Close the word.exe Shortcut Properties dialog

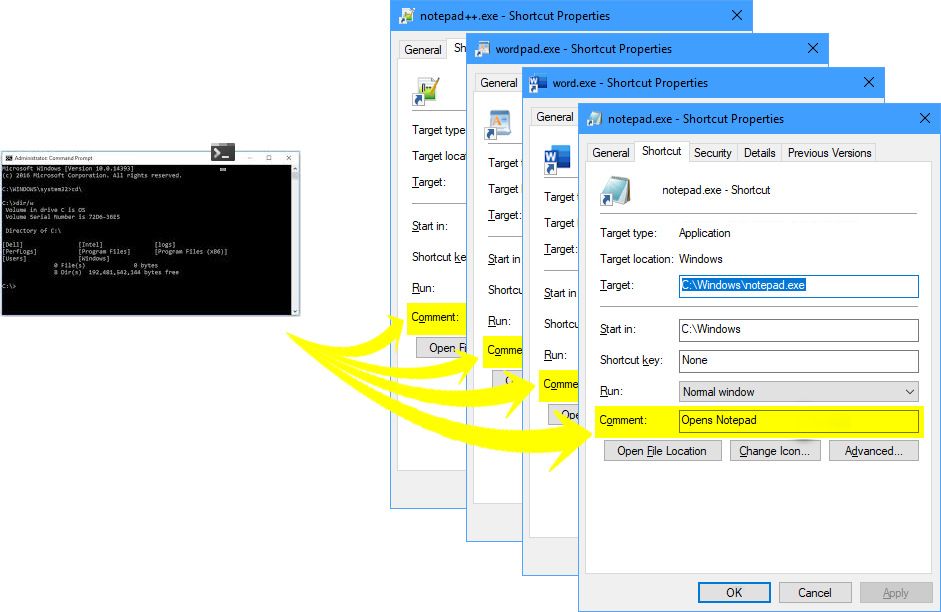click(868, 82)
